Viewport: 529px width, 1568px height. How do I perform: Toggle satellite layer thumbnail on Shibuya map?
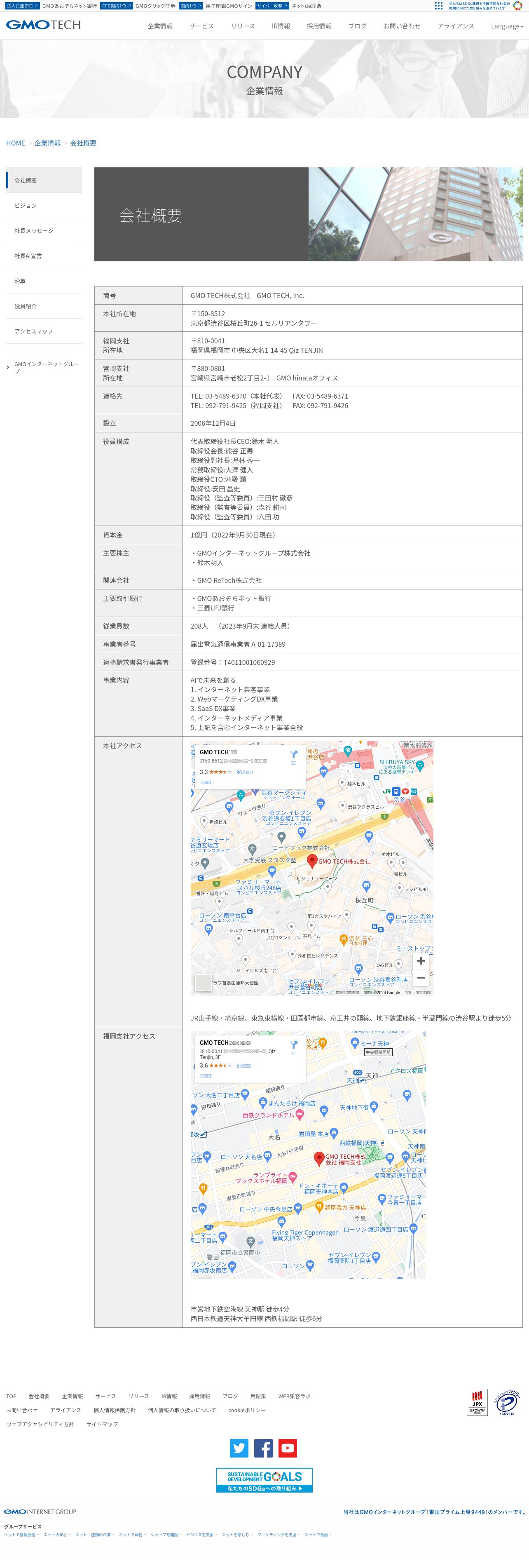pos(203,982)
